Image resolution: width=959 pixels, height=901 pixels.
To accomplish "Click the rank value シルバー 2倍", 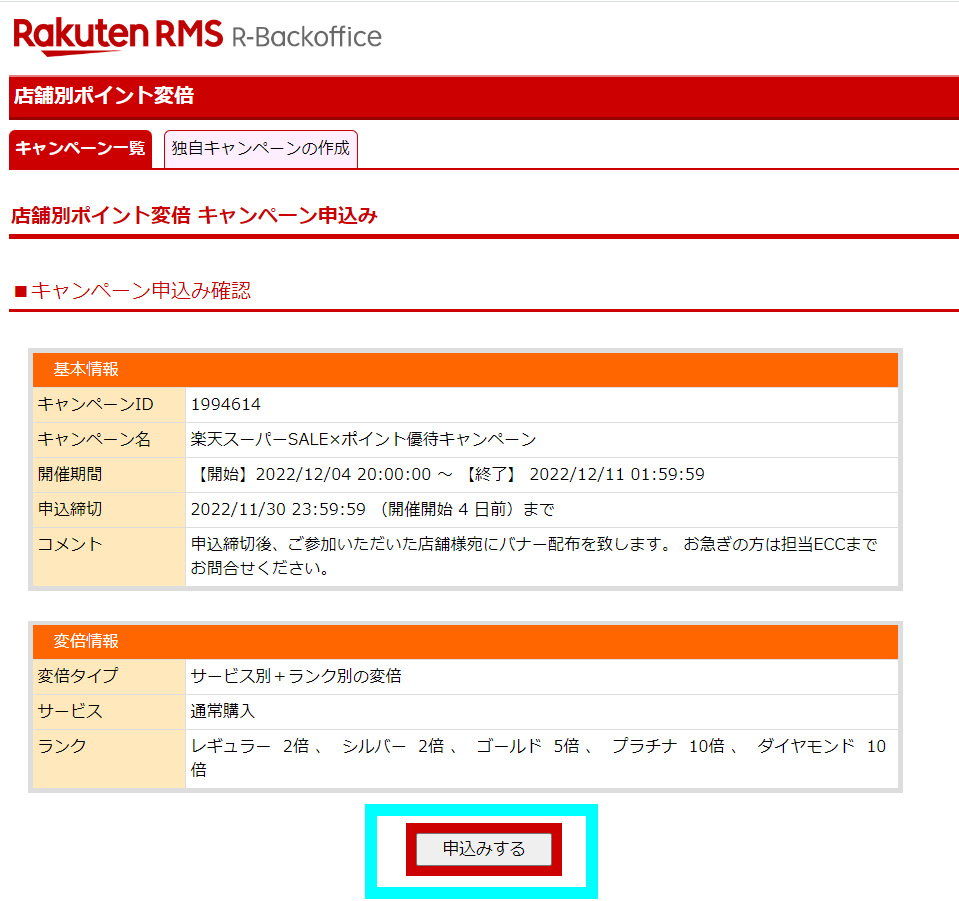I will coord(393,746).
